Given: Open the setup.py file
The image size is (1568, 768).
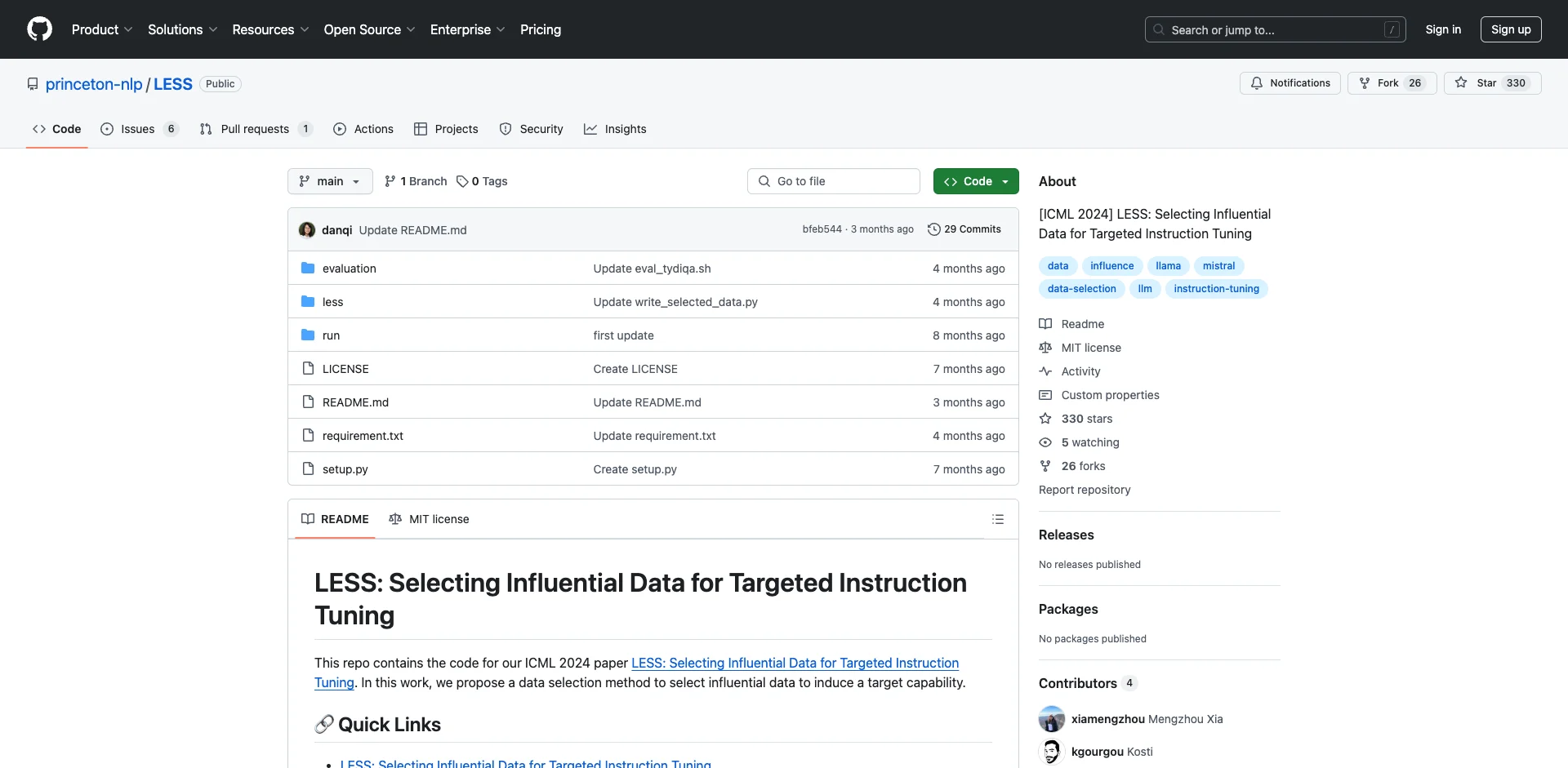Looking at the screenshot, I should (x=345, y=469).
